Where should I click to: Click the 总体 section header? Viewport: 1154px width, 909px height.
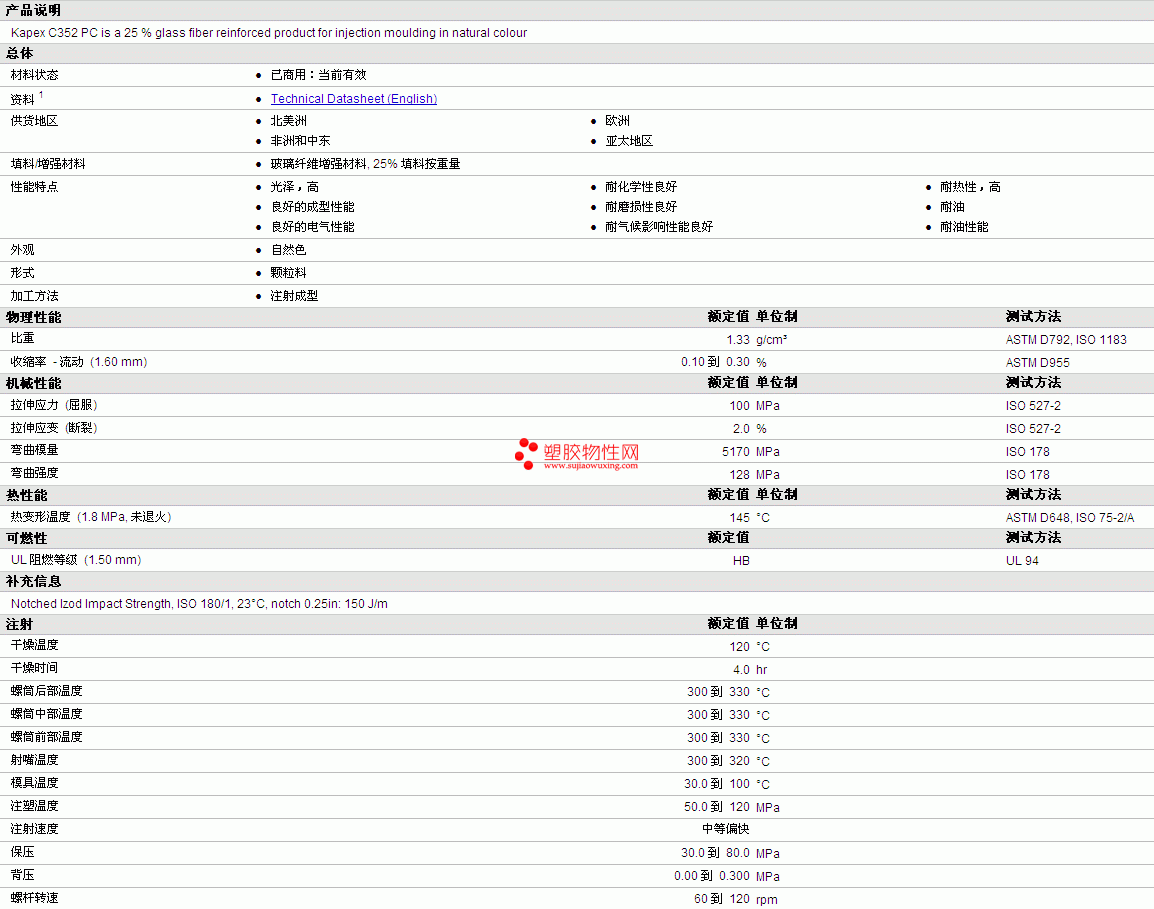(x=20, y=54)
